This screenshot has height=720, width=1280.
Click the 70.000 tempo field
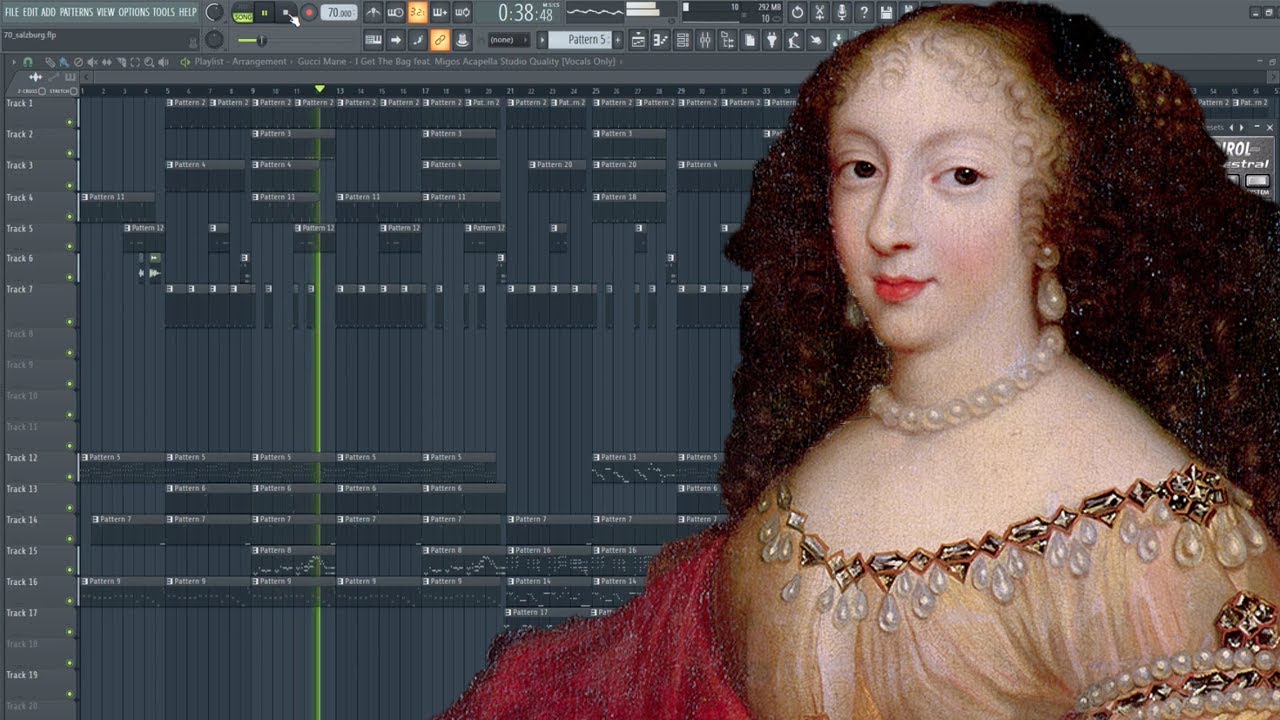point(339,13)
